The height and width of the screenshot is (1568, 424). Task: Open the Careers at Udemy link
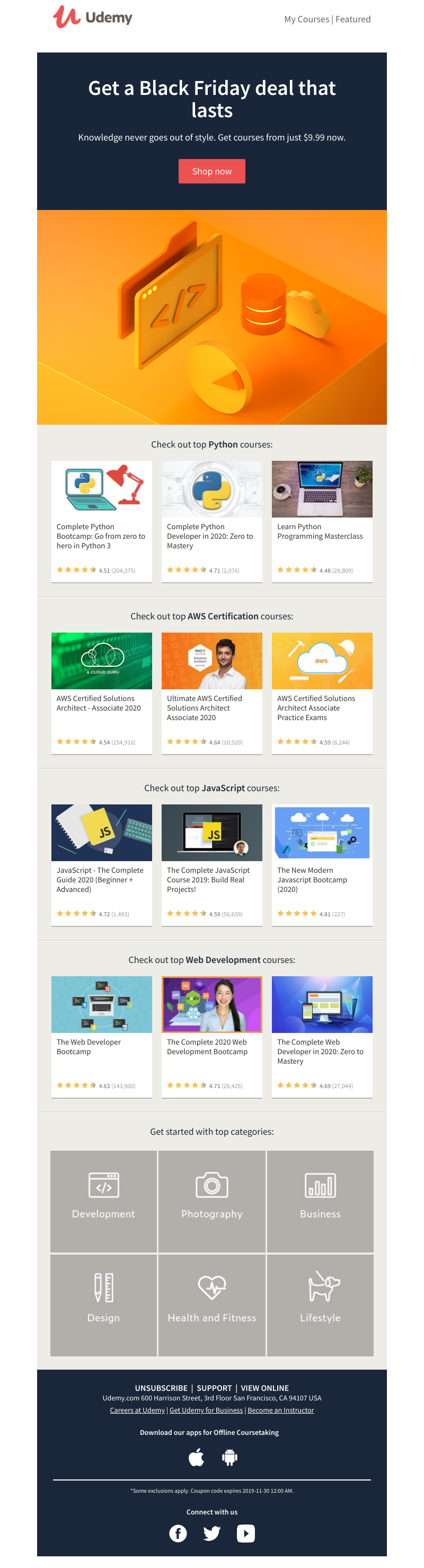tap(137, 1410)
